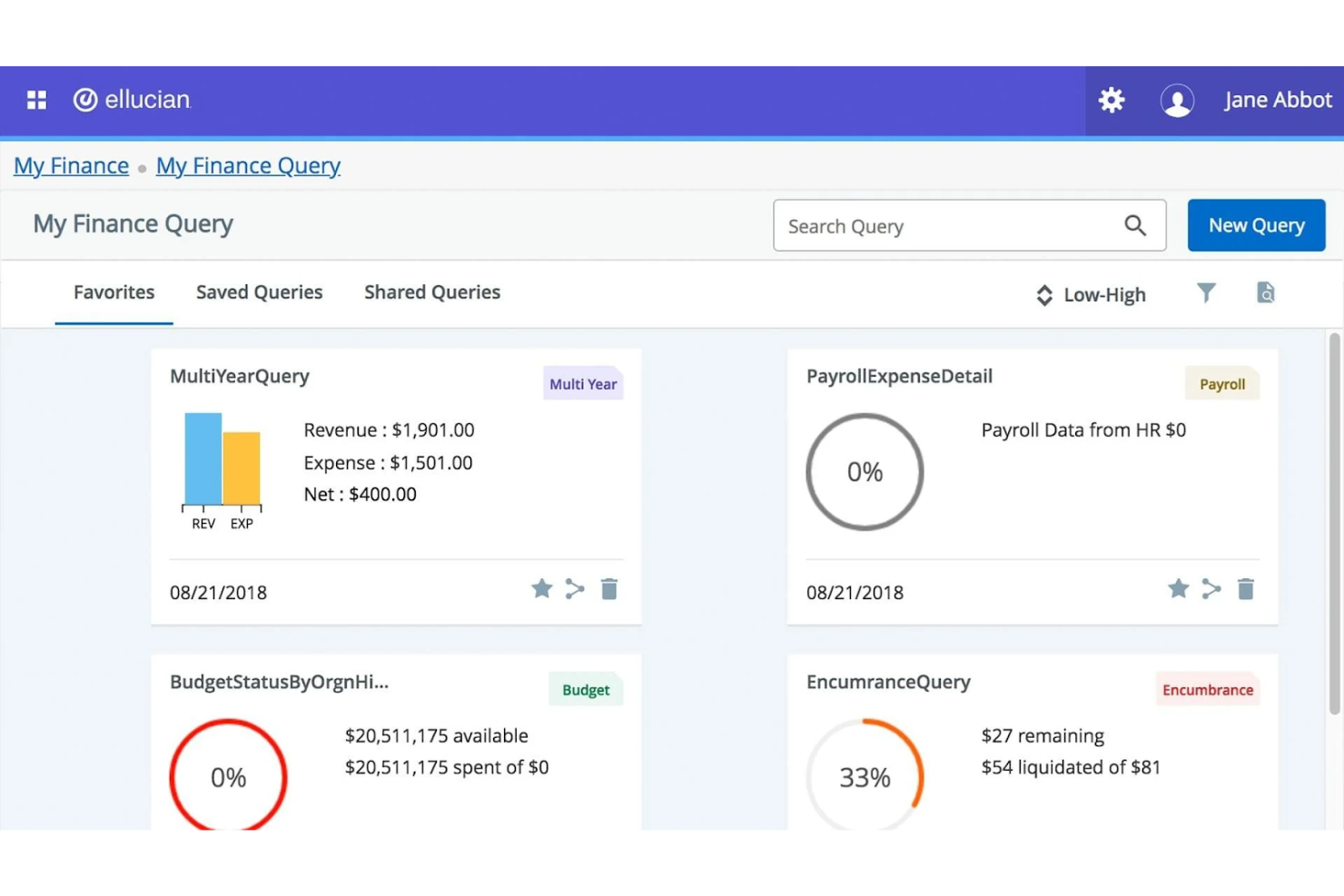Open the filter funnel icon
This screenshot has width=1344, height=896.
coord(1206,292)
